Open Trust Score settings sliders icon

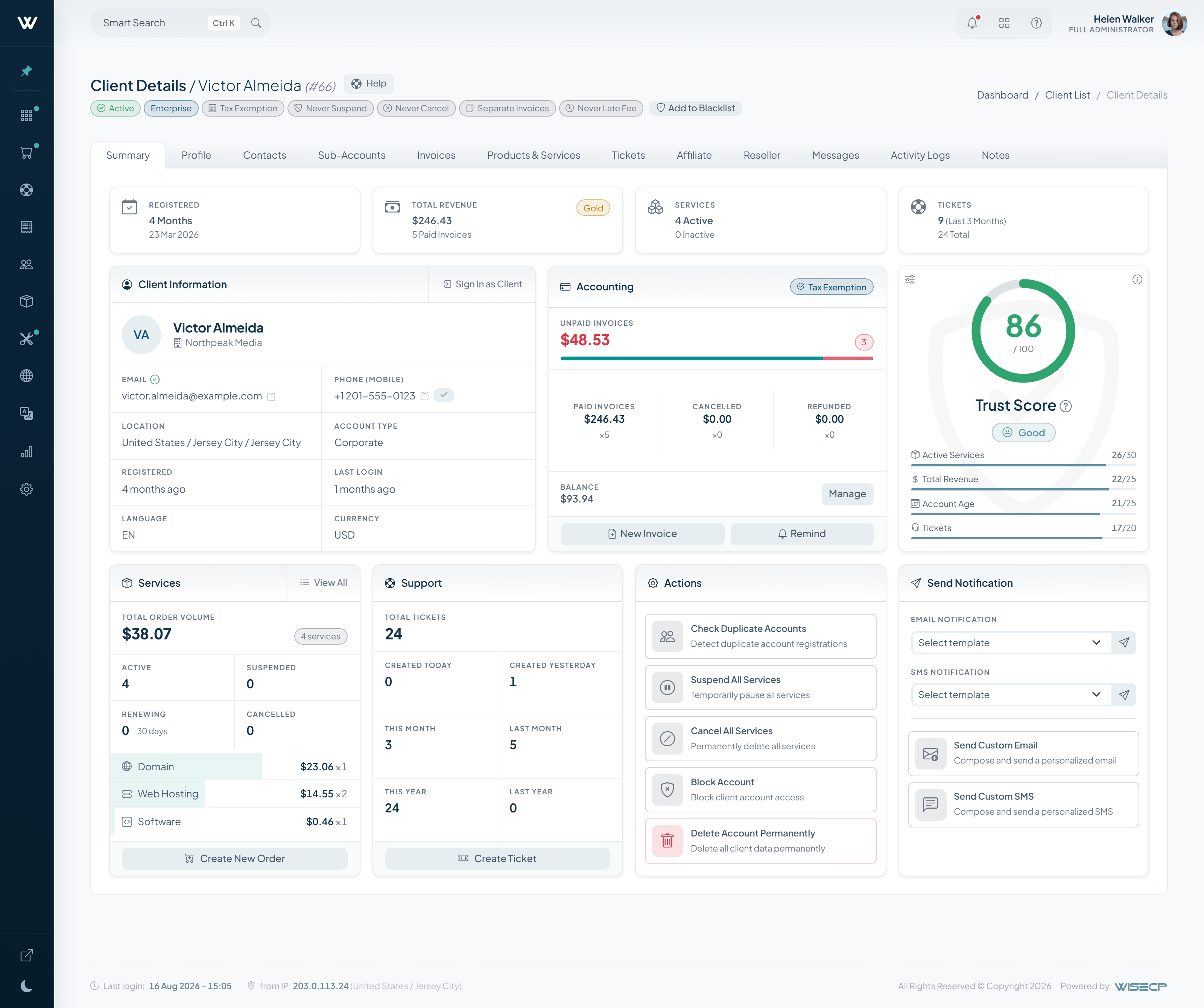pos(910,280)
